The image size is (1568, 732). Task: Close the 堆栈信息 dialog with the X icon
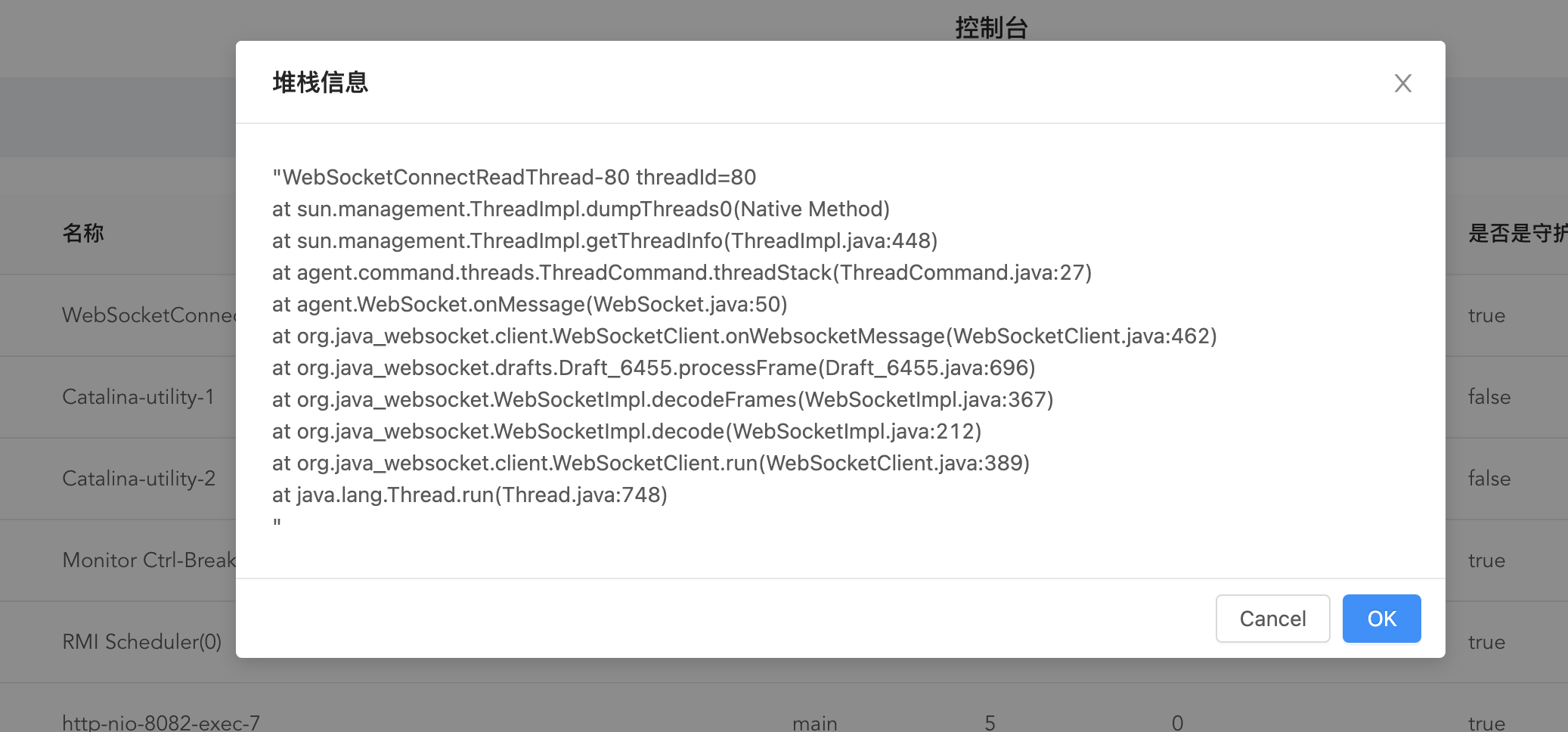(x=1402, y=83)
